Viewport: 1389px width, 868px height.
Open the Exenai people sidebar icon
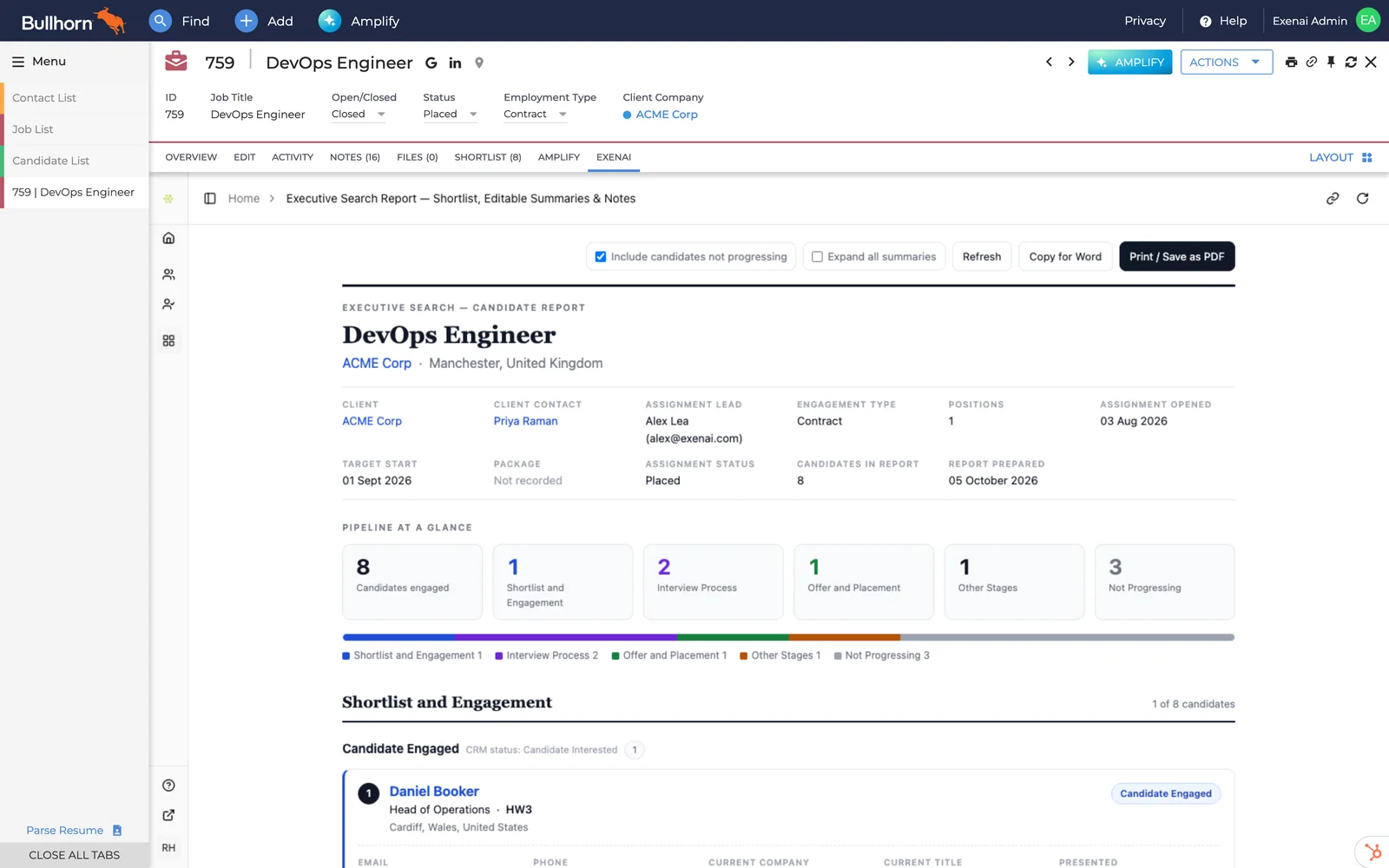point(168,274)
